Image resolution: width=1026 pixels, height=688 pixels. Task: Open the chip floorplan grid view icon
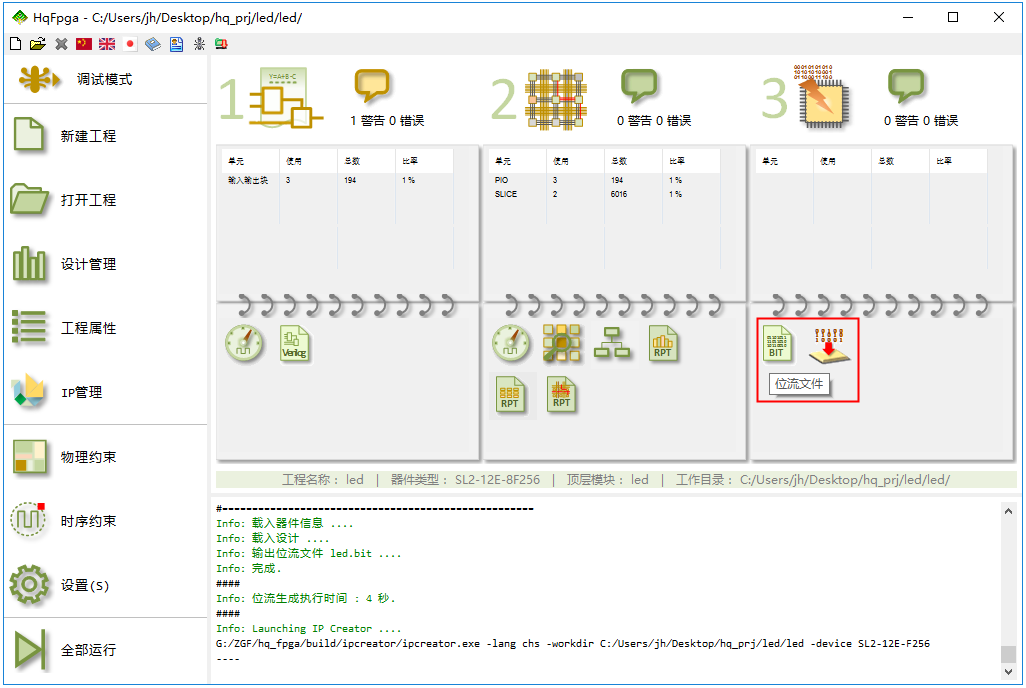tap(562, 344)
